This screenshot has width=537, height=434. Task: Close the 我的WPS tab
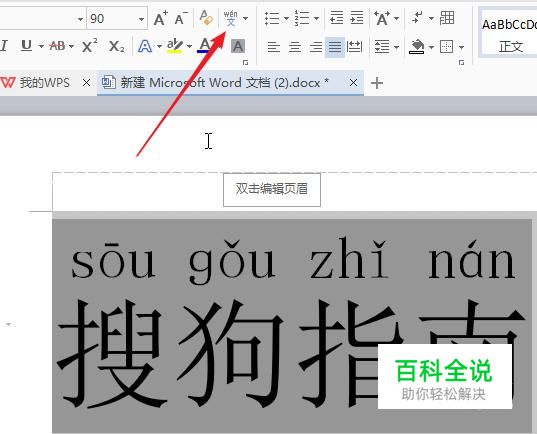pos(86,83)
